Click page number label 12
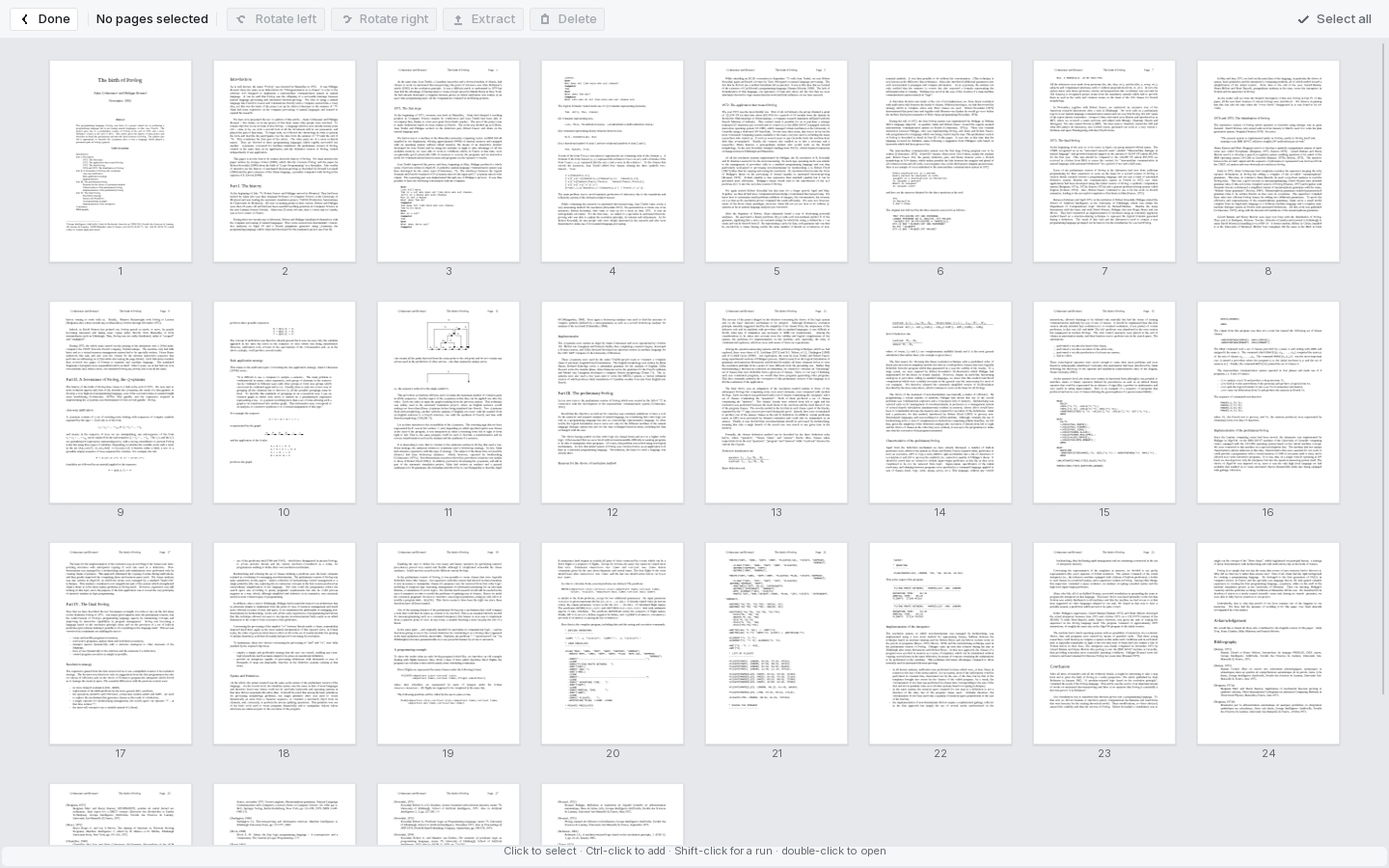Screen dimensions: 1389x868 point(613,513)
